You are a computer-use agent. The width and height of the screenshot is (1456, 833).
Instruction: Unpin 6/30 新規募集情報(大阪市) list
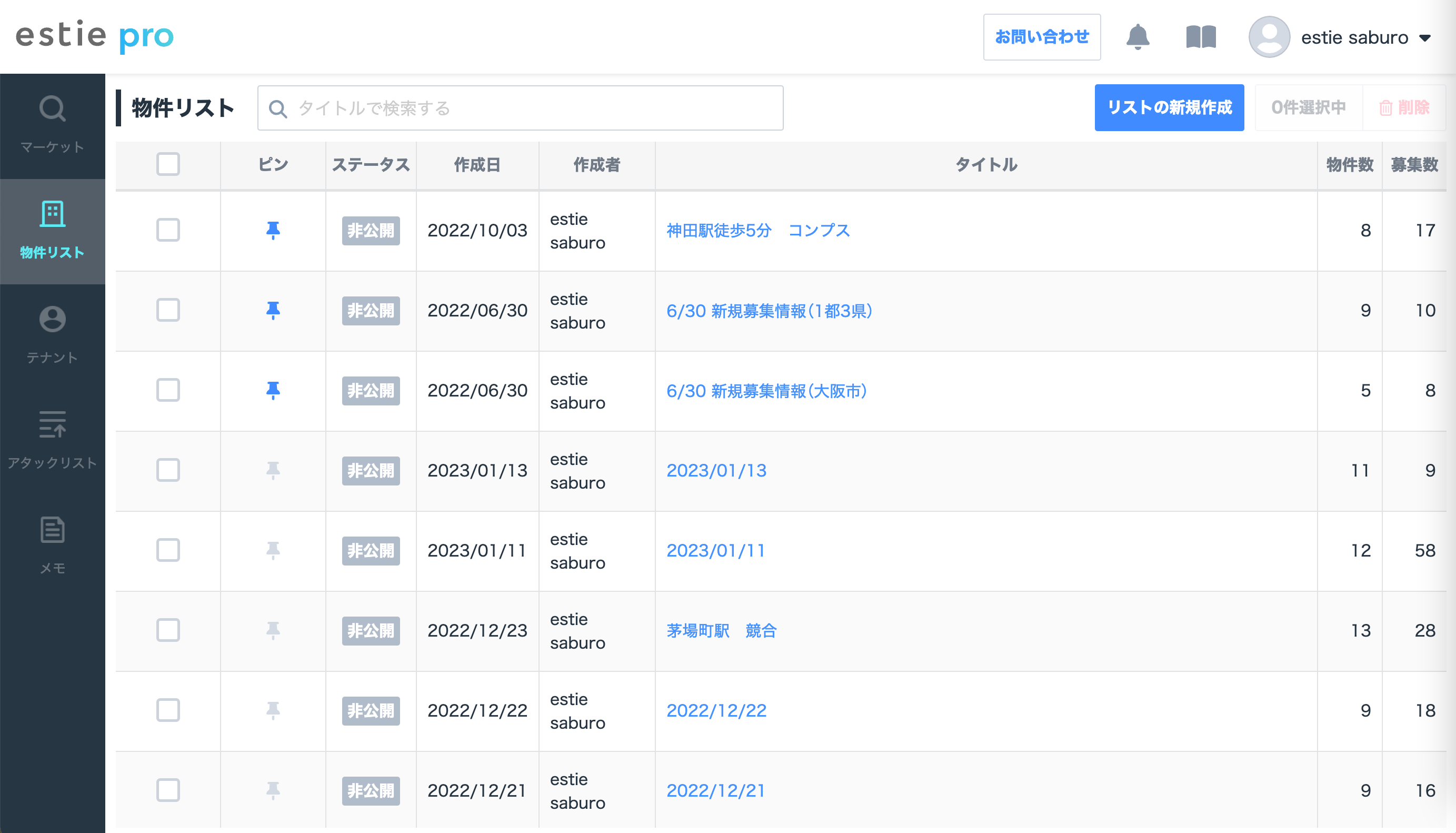273,390
